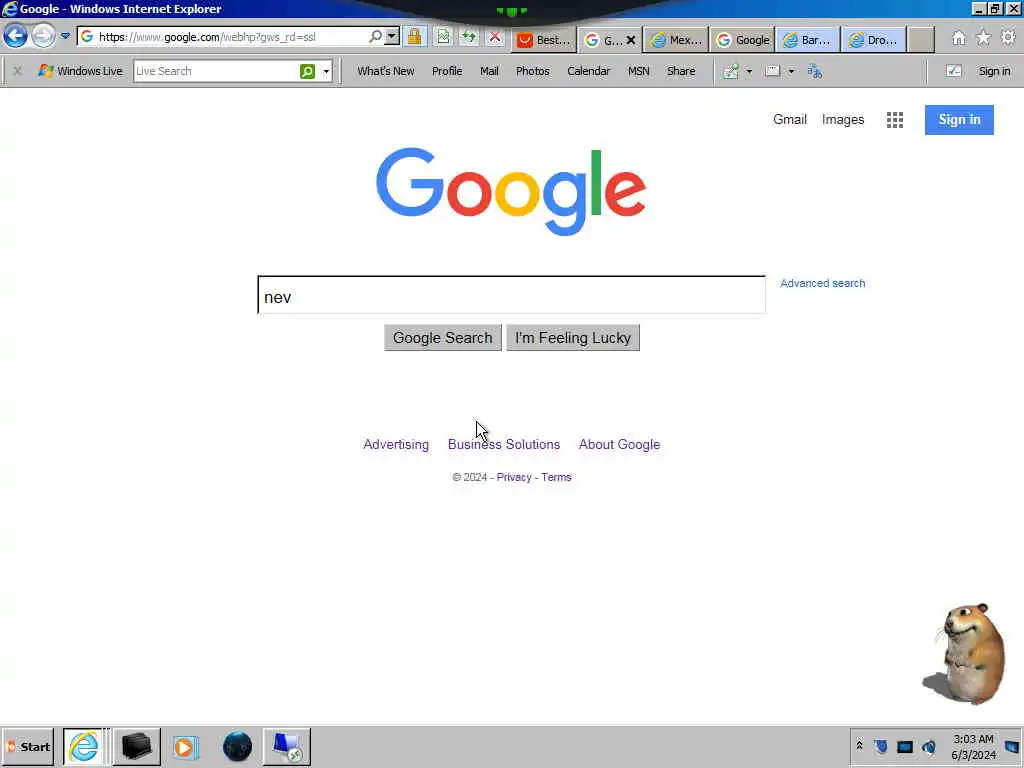Open MSN in Windows Live toolbar
1024x768 pixels.
coord(639,71)
